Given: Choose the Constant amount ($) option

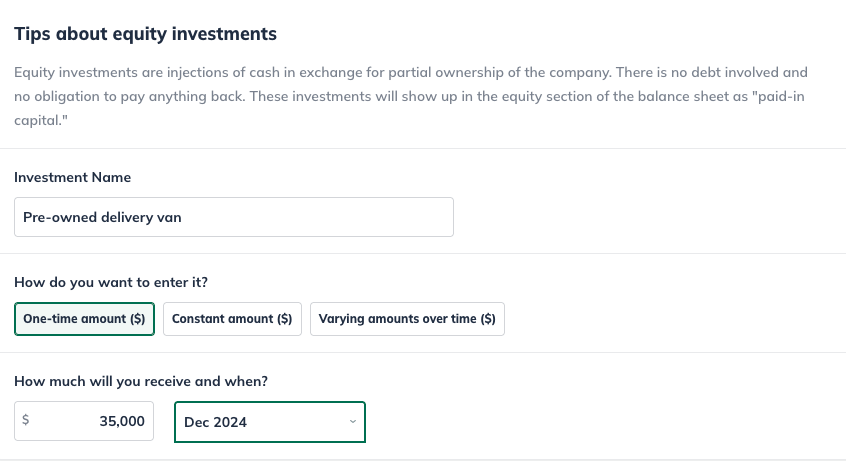Looking at the screenshot, I should pyautogui.click(x=232, y=319).
